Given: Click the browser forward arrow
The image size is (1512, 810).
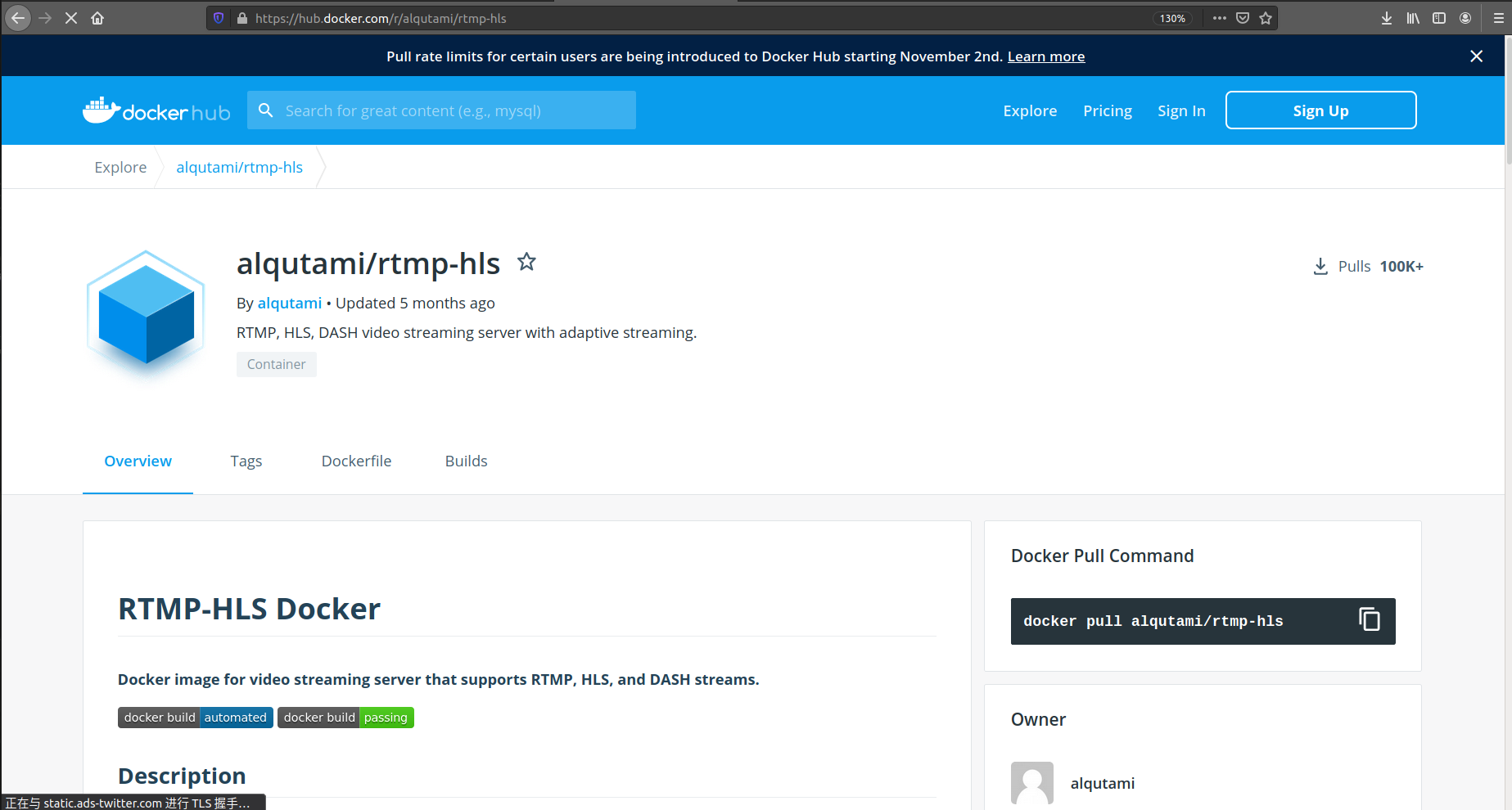Looking at the screenshot, I should coord(45,18).
